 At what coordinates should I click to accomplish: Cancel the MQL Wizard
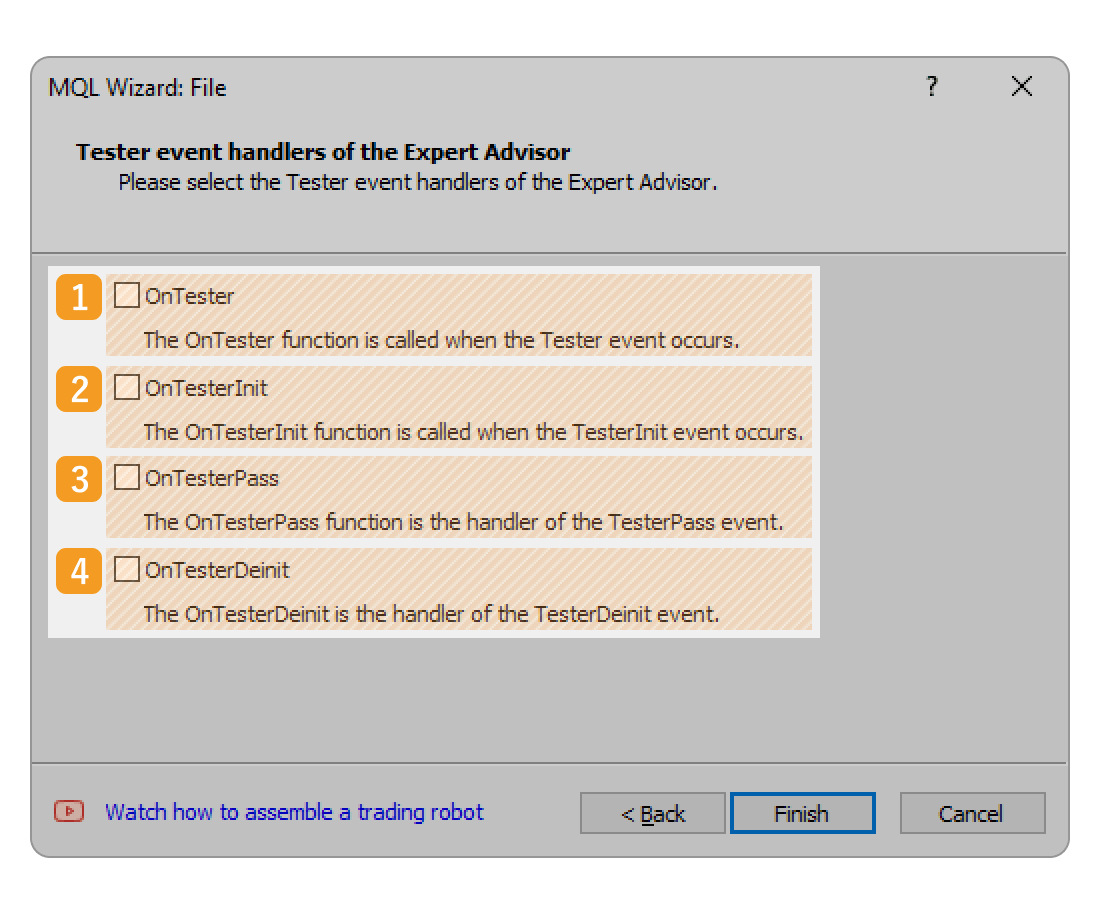click(x=971, y=813)
